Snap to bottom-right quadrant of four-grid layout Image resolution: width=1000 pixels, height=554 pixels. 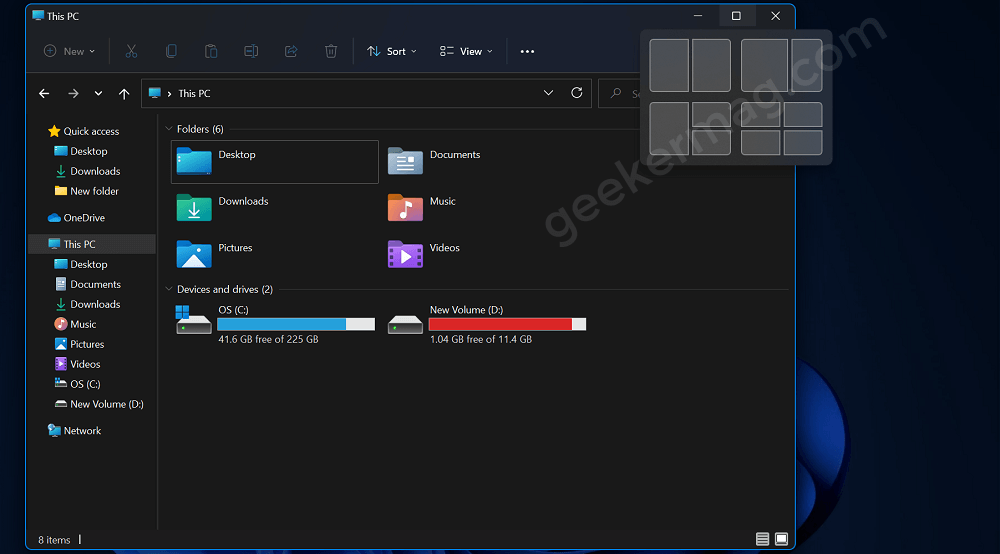point(803,143)
